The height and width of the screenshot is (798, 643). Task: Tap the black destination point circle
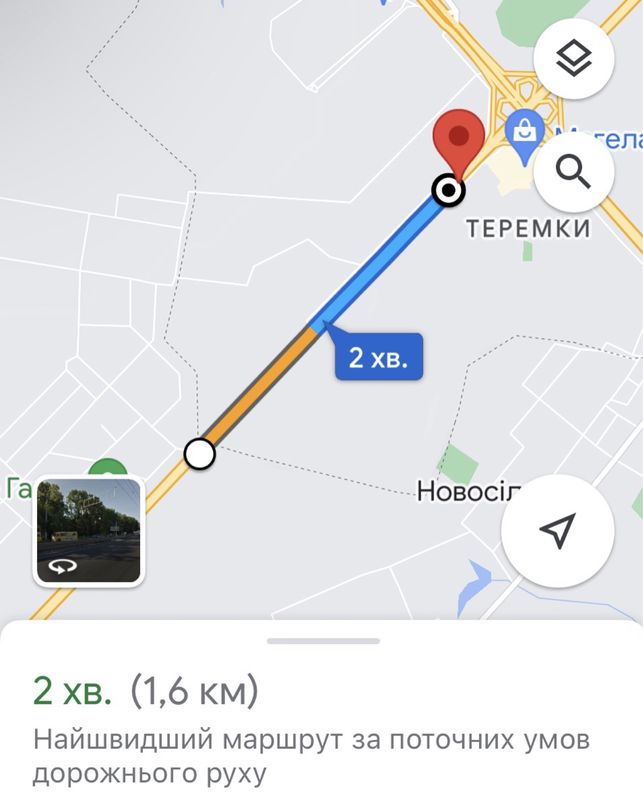(x=449, y=190)
